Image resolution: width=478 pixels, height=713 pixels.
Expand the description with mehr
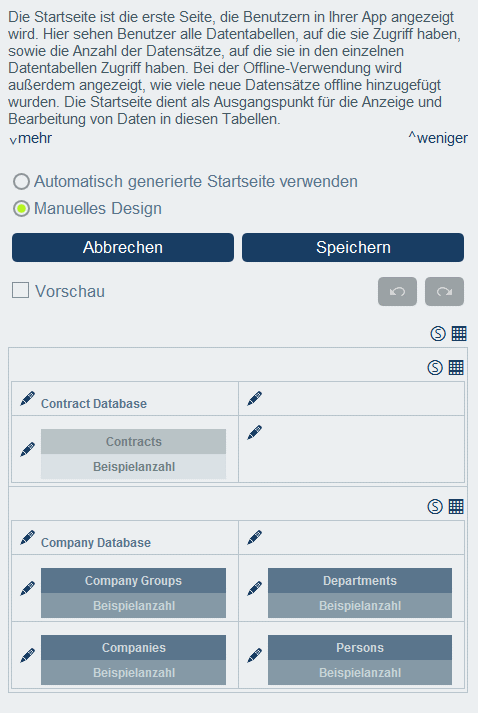30,138
